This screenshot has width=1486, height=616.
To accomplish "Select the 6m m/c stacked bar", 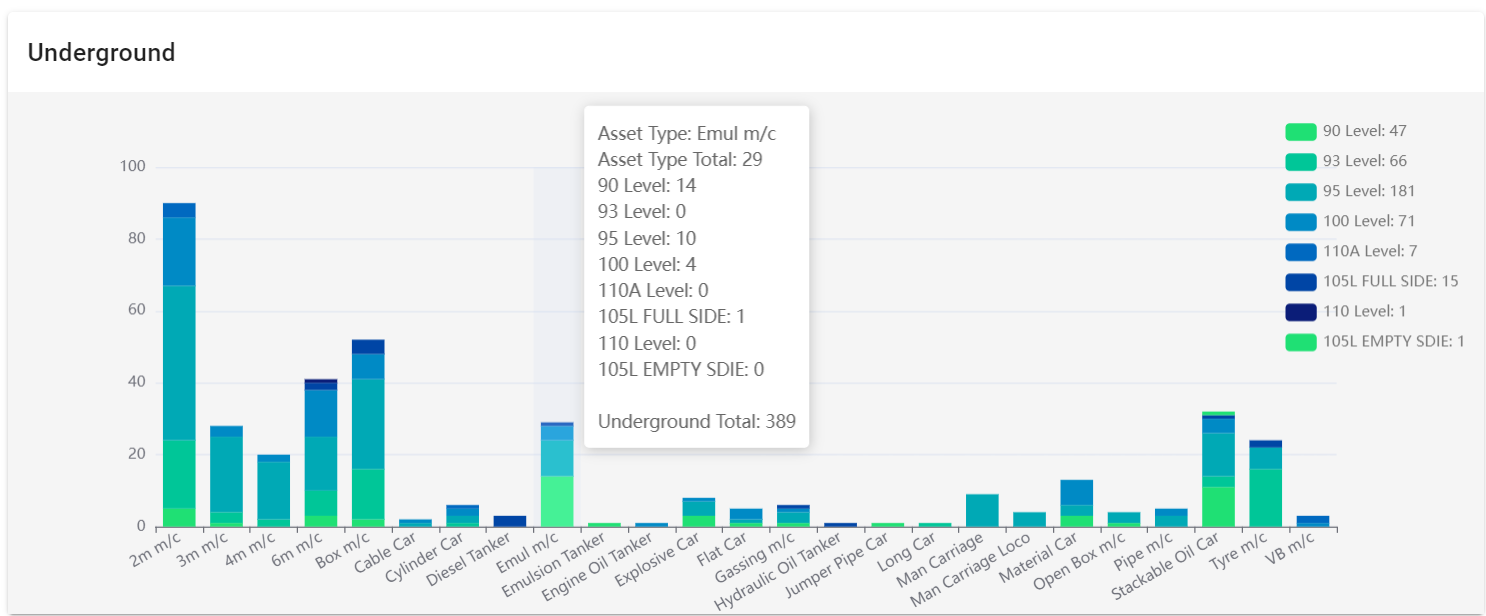I will click(321, 453).
